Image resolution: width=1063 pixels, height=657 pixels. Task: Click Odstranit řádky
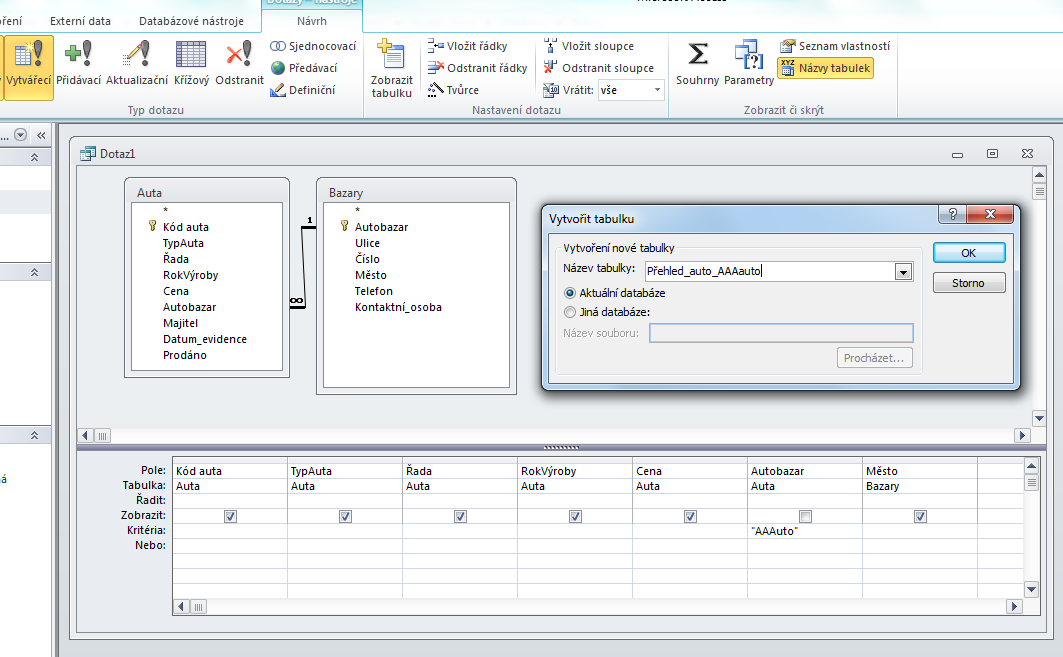click(x=477, y=68)
